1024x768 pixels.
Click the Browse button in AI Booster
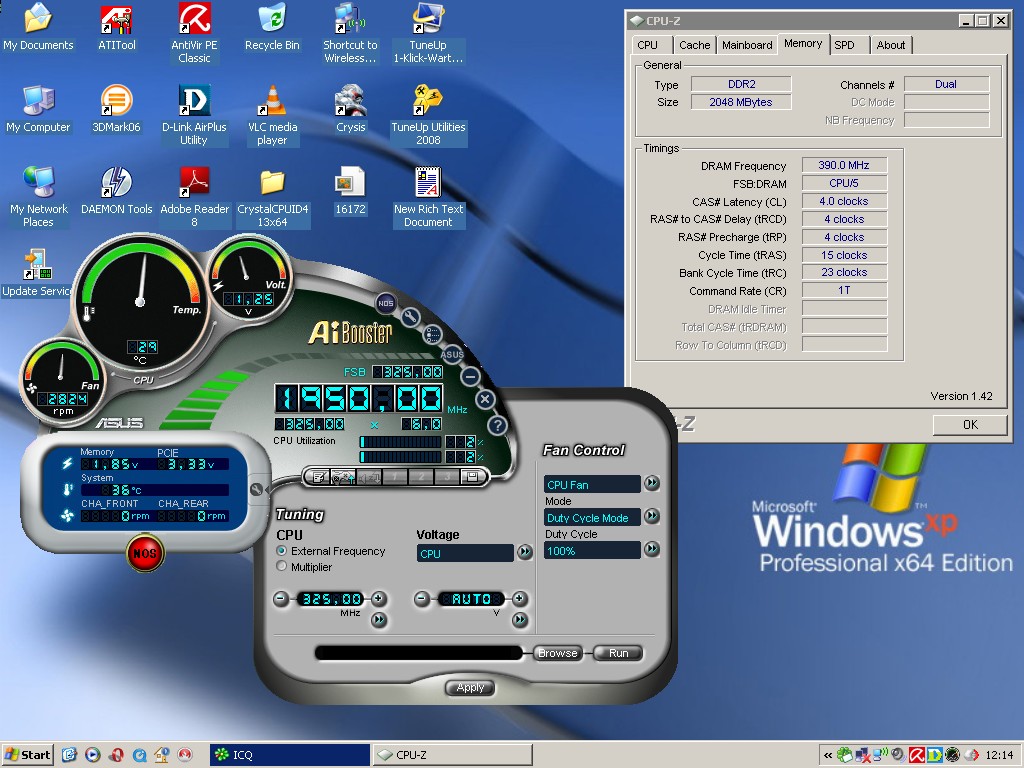[x=558, y=653]
